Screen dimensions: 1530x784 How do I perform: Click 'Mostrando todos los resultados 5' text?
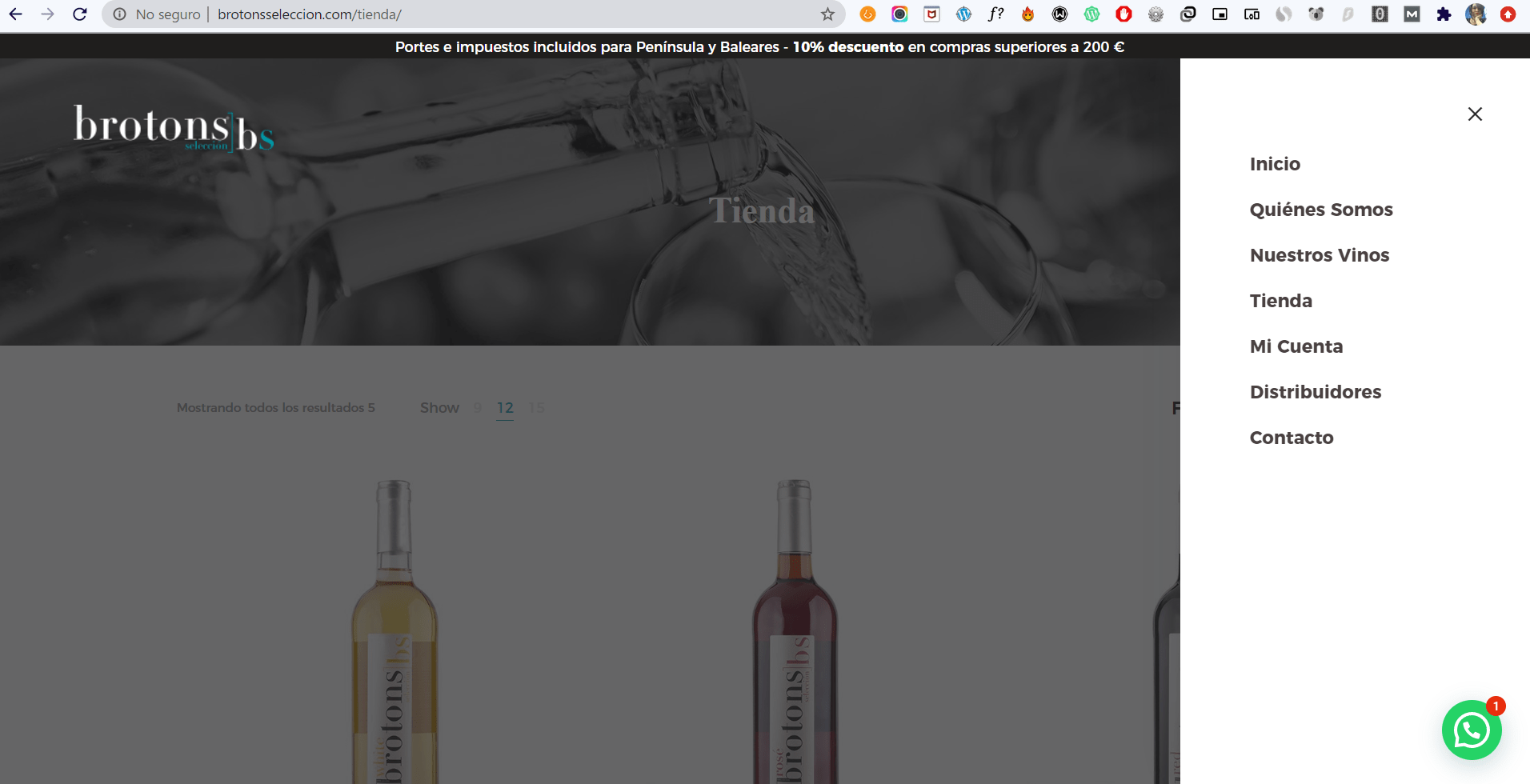(276, 408)
